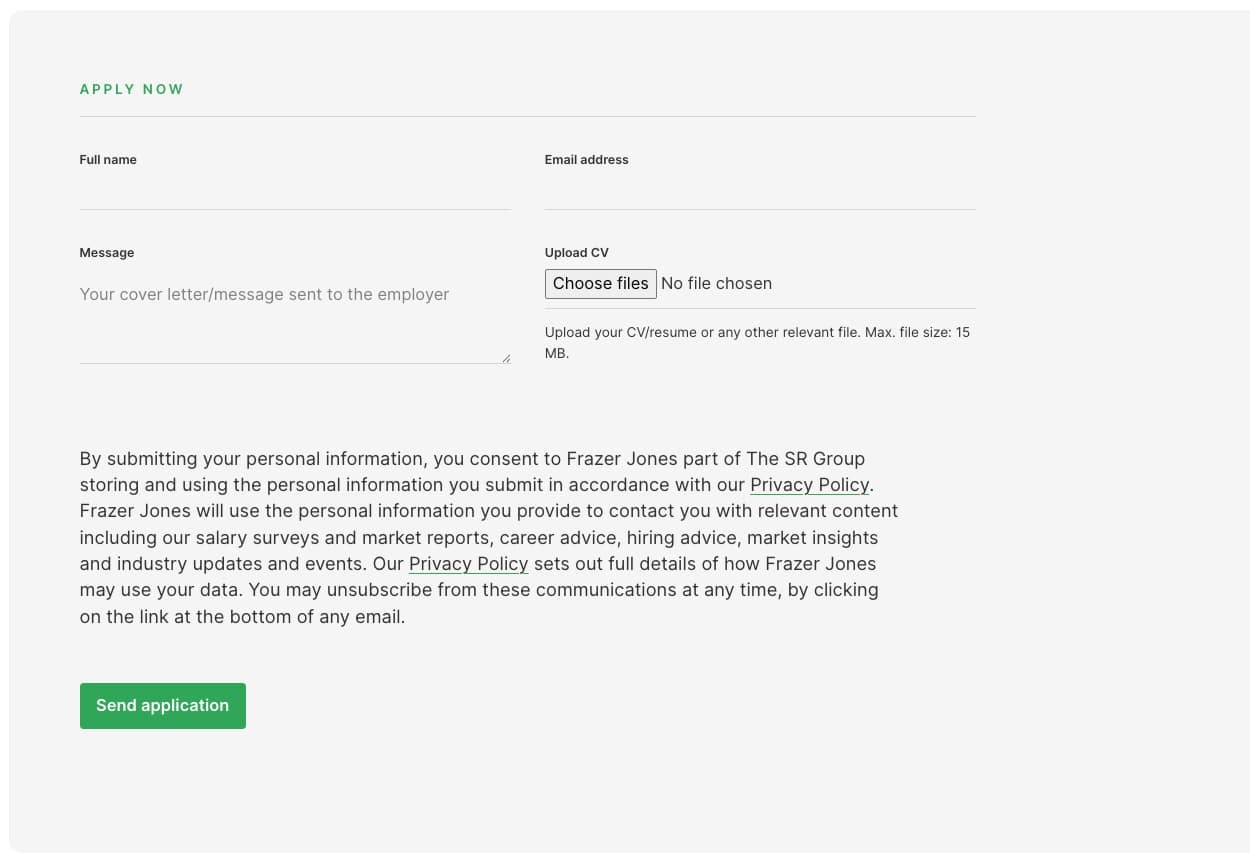Open Privacy Policy link after "accordance with our"
Screen dimensions: 1250x863
click(809, 485)
